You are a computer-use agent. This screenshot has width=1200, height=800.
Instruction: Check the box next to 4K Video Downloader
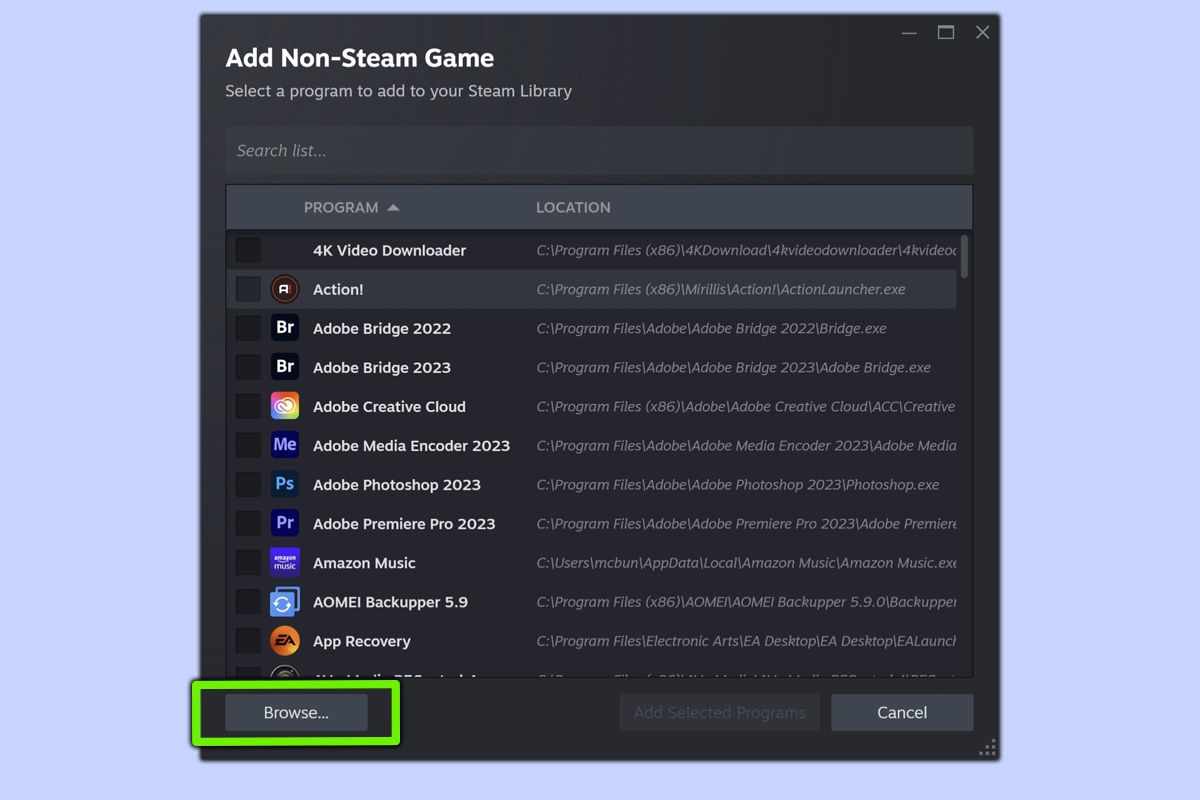click(247, 250)
